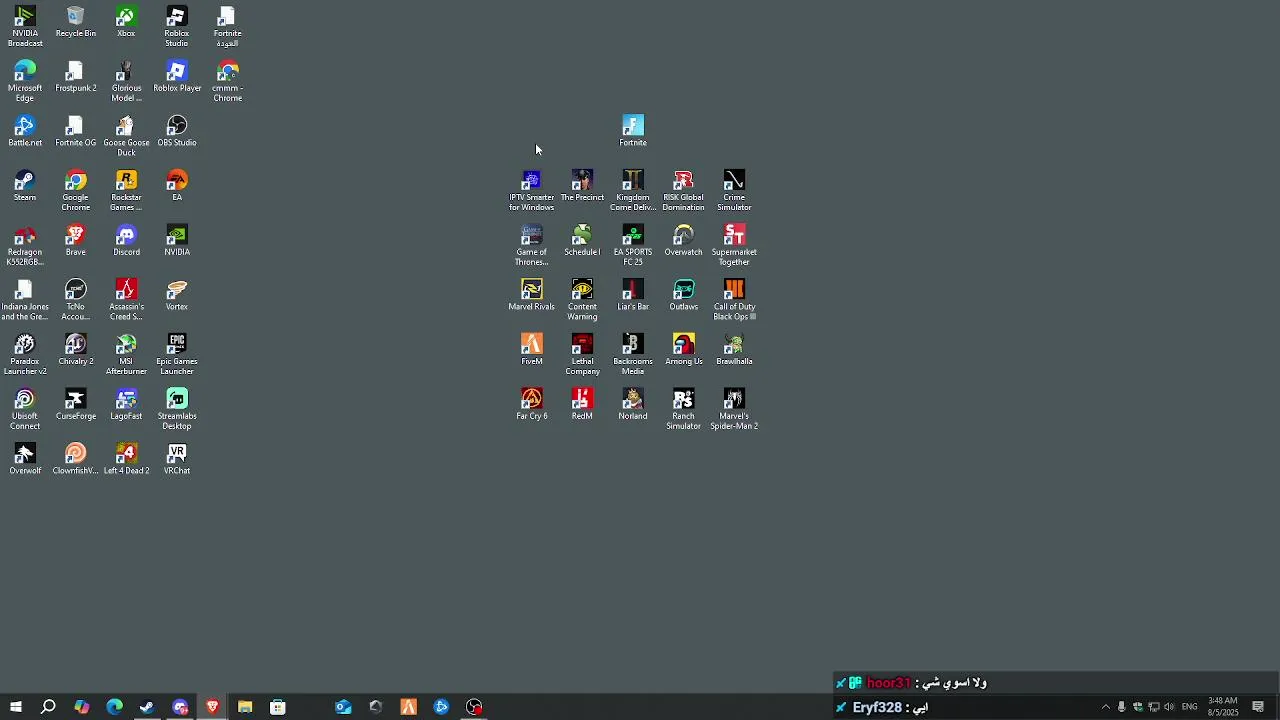Select the Marvel Rivals icon
1280x720 pixels.
point(531,295)
